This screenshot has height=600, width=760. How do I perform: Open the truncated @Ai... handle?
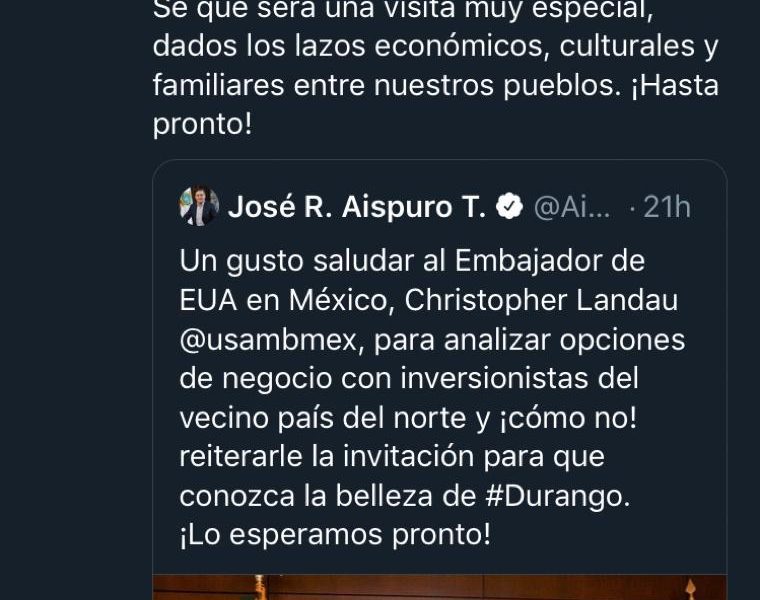click(572, 207)
